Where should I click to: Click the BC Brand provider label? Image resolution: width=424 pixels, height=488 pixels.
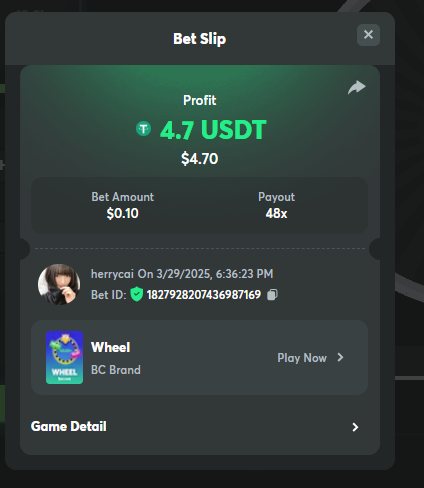pyautogui.click(x=116, y=370)
